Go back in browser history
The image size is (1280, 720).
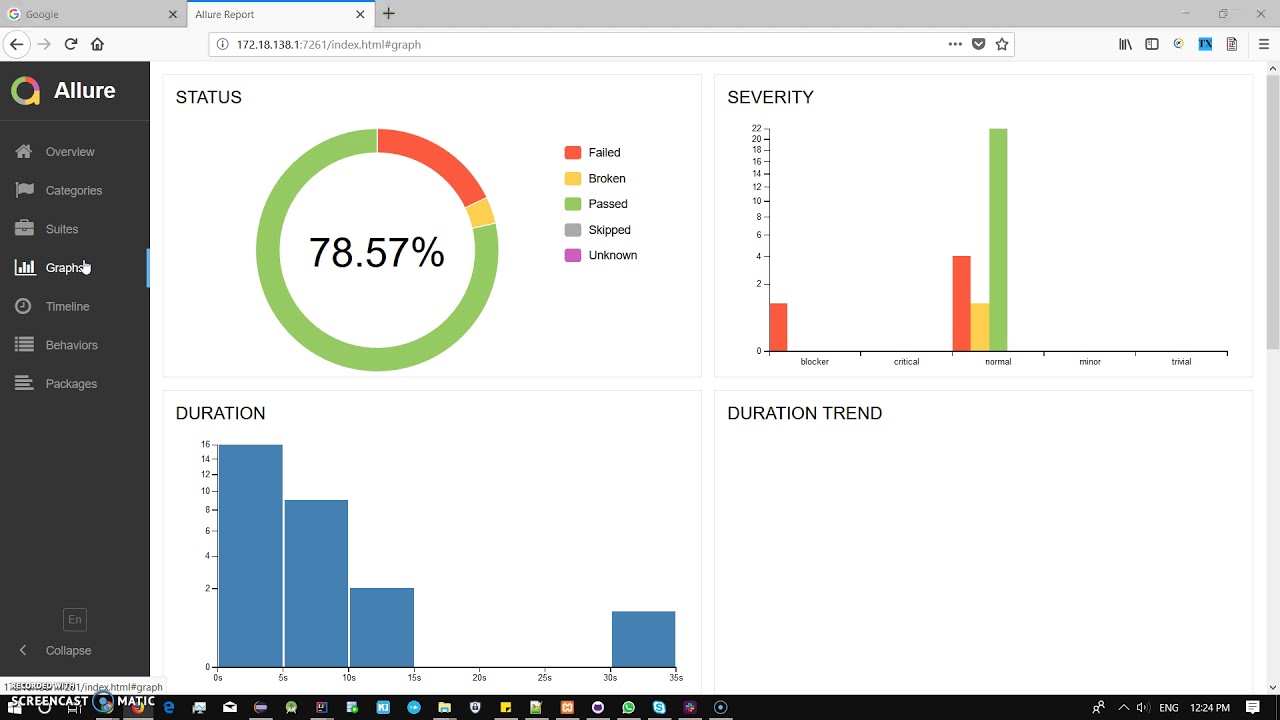point(16,44)
